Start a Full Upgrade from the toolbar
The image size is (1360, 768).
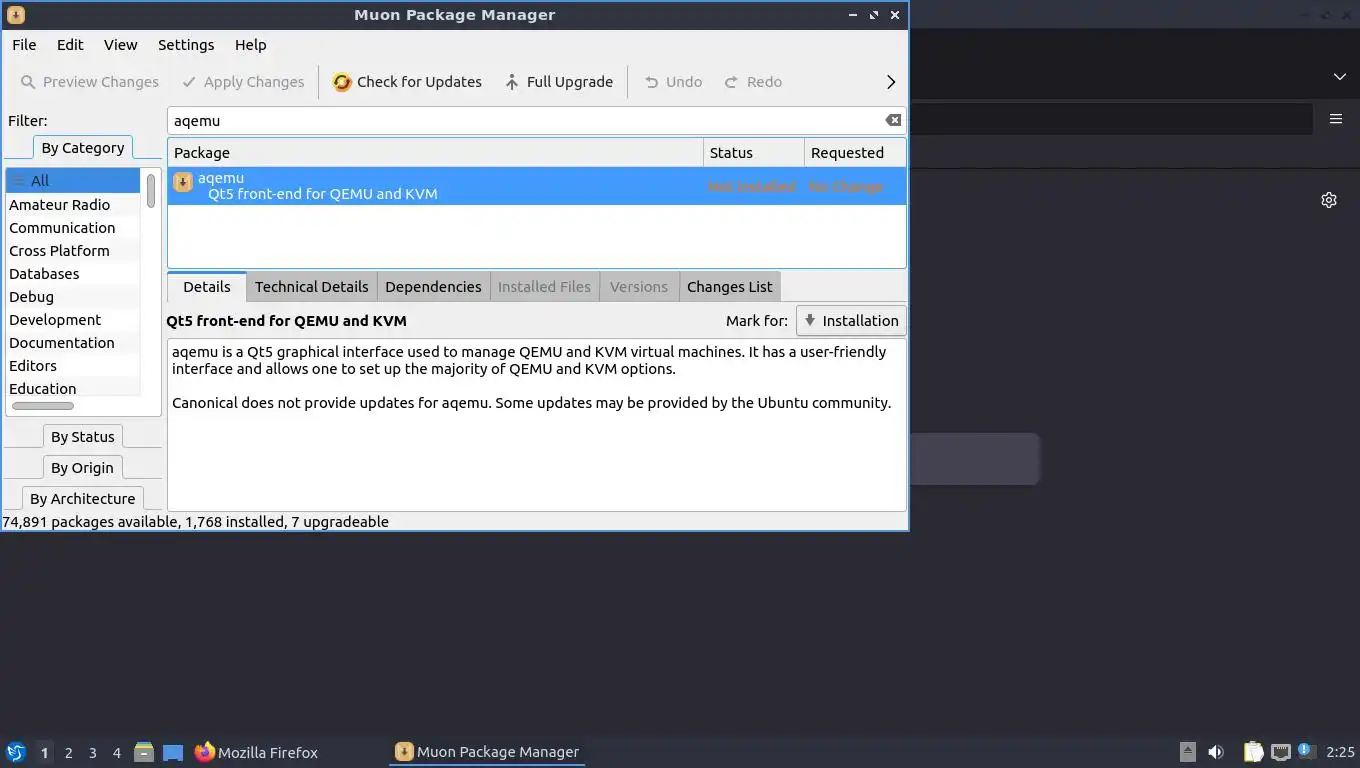[x=558, y=82]
